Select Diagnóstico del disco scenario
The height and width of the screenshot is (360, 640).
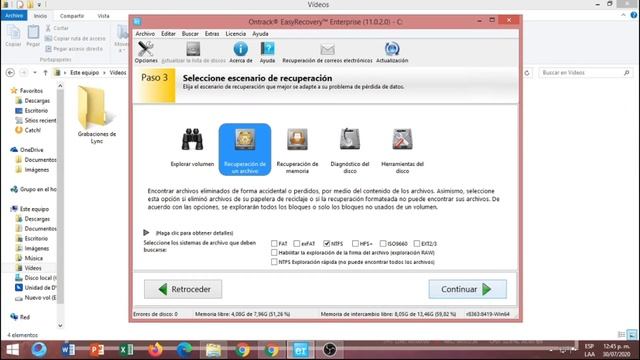click(350, 150)
